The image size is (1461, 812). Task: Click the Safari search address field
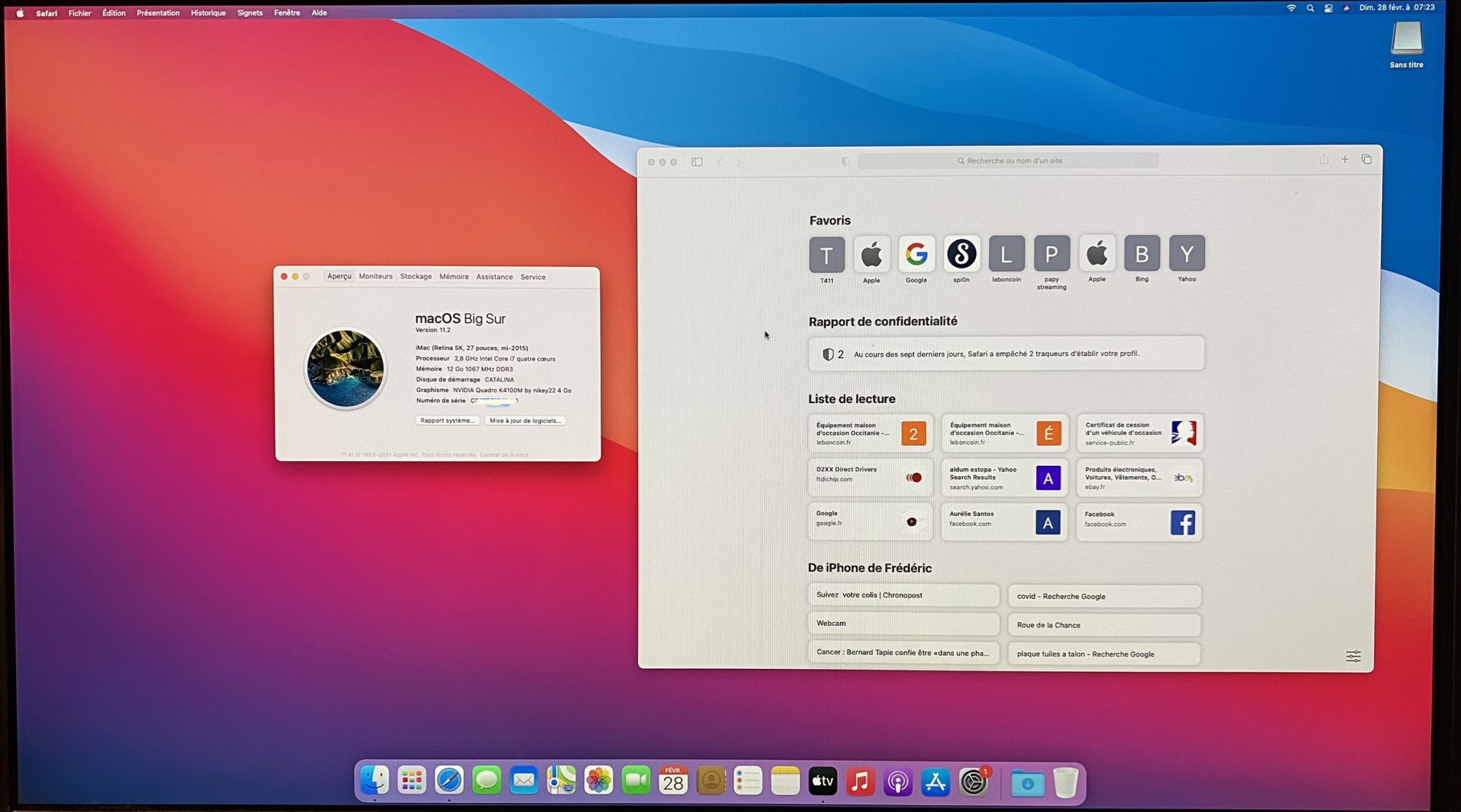click(x=1008, y=161)
